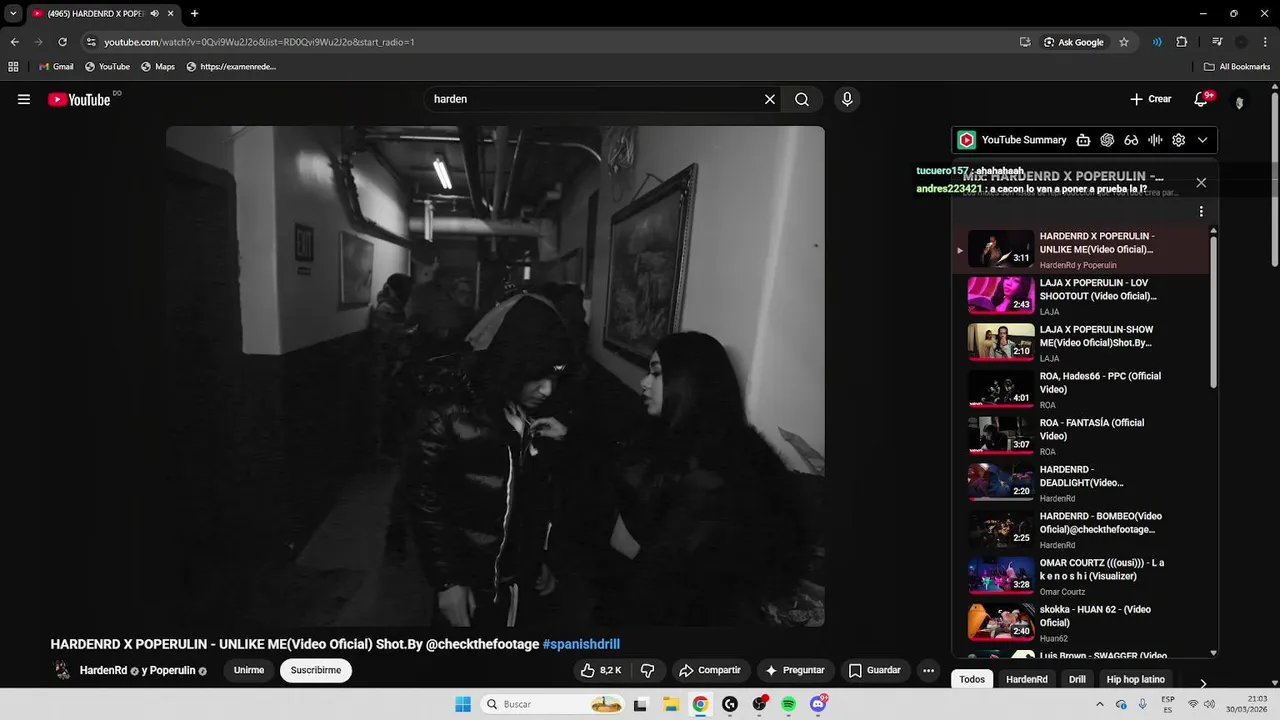Click the #spanishdrill hashtag link
The width and height of the screenshot is (1280, 720).
pos(581,644)
